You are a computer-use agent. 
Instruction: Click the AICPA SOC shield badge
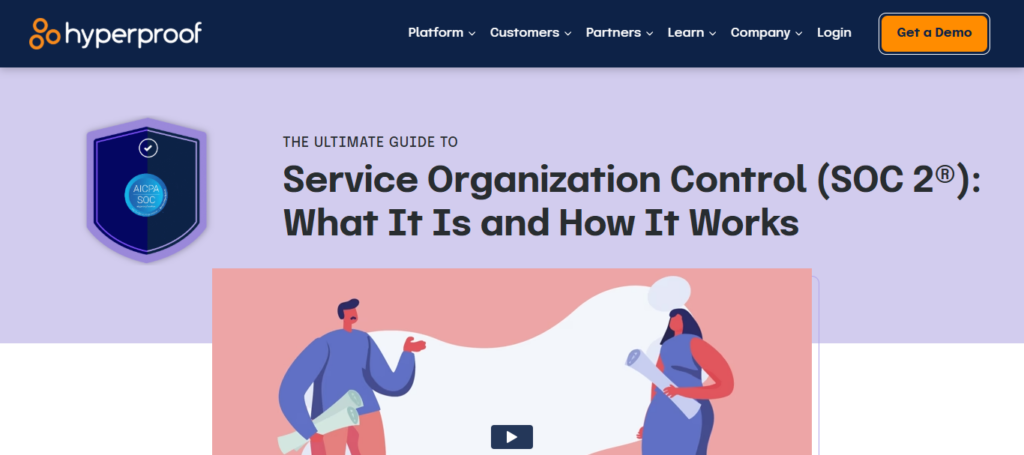[x=147, y=191]
